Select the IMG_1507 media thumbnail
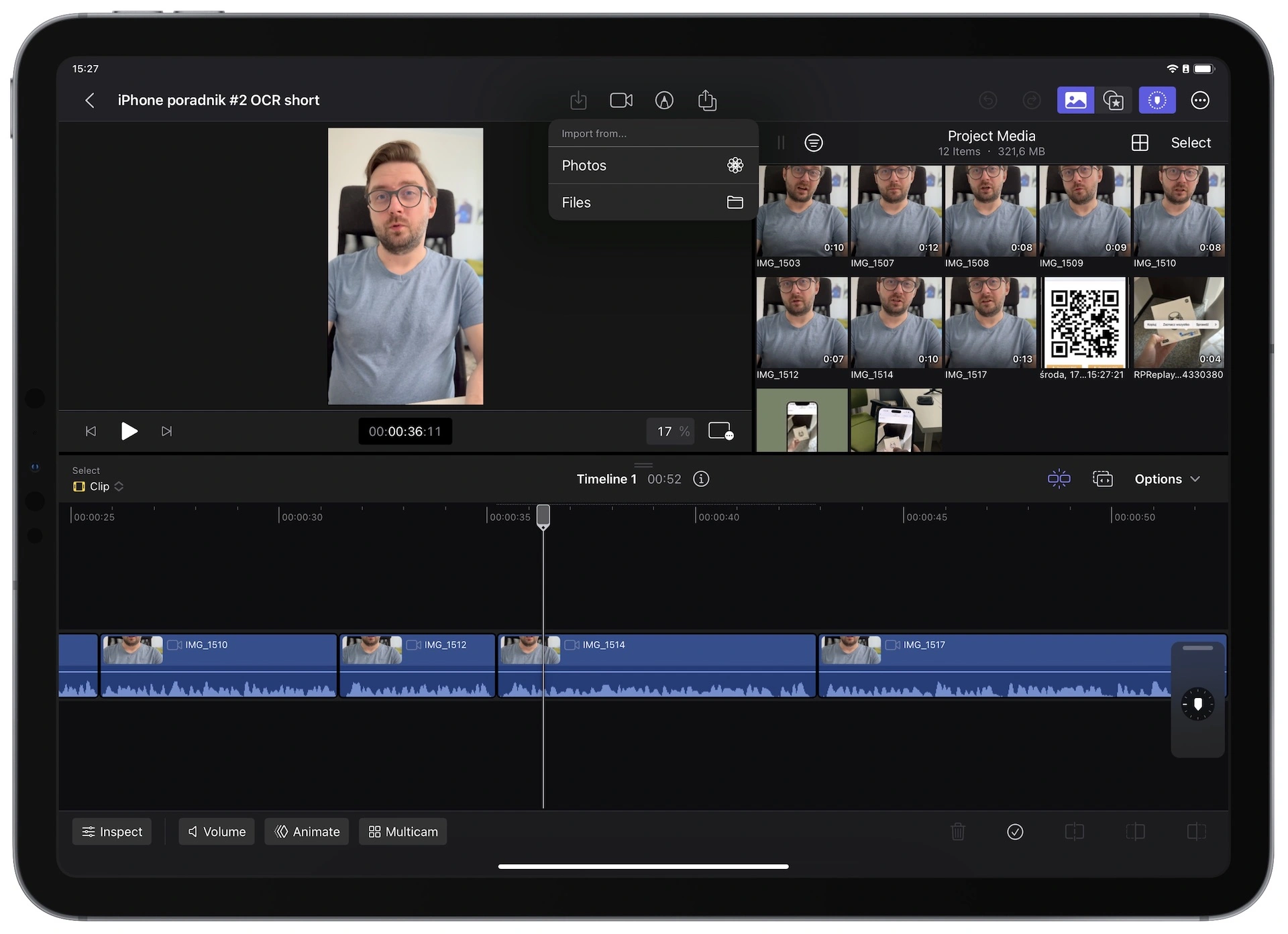This screenshot has width=1288, height=934. 896,211
